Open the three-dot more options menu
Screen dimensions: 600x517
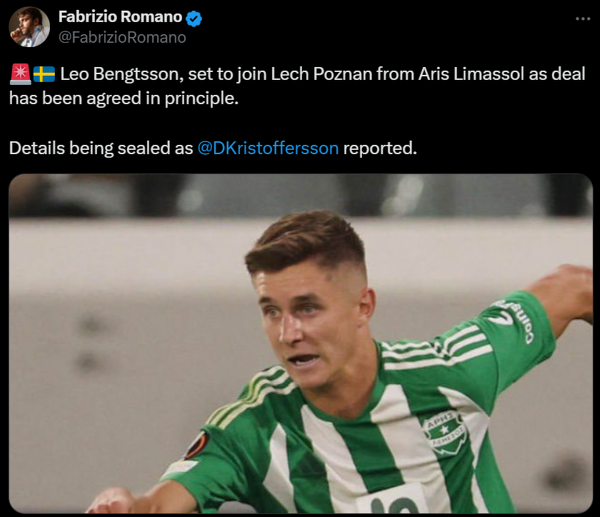tap(583, 18)
